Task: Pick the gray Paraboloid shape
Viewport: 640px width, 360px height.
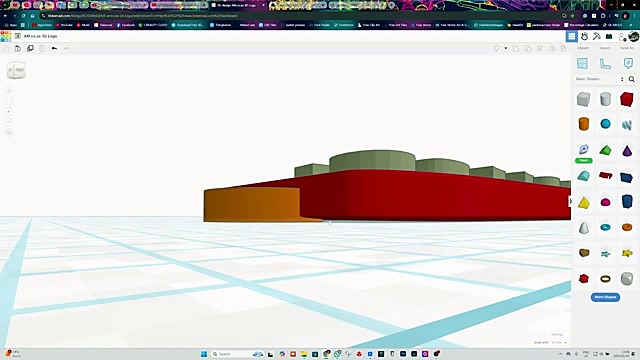Action: click(584, 228)
